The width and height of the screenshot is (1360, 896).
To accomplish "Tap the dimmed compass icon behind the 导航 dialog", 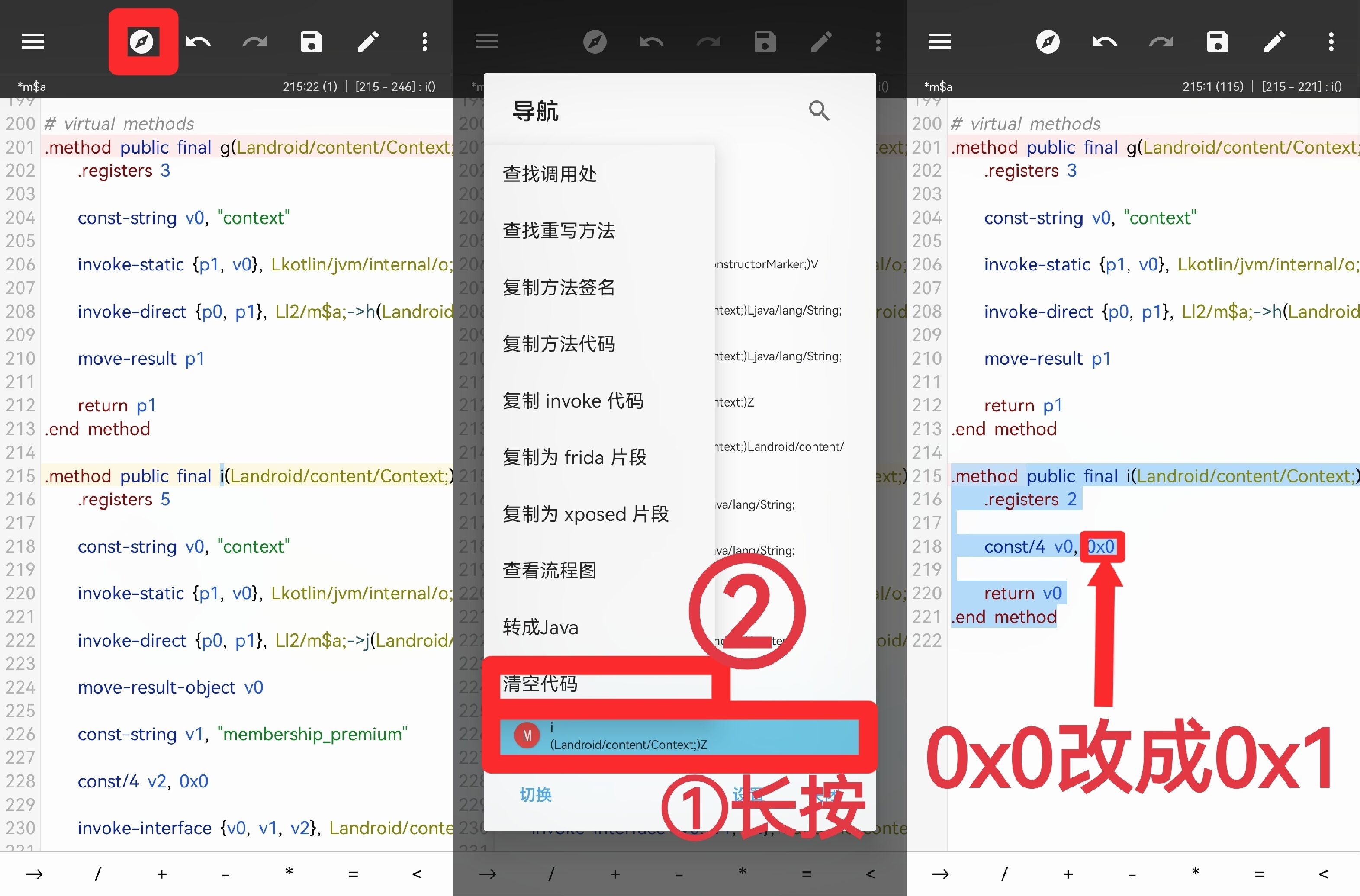I will coord(595,42).
